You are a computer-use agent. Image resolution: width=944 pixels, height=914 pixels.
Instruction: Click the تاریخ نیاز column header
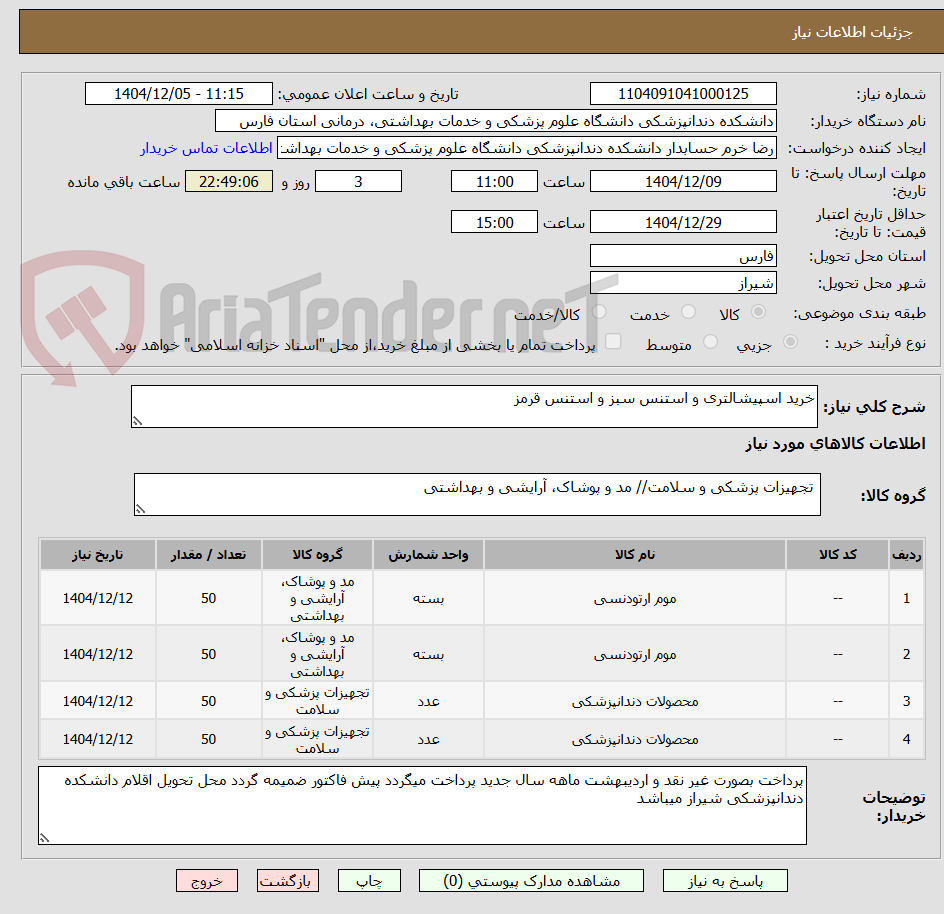(98, 555)
